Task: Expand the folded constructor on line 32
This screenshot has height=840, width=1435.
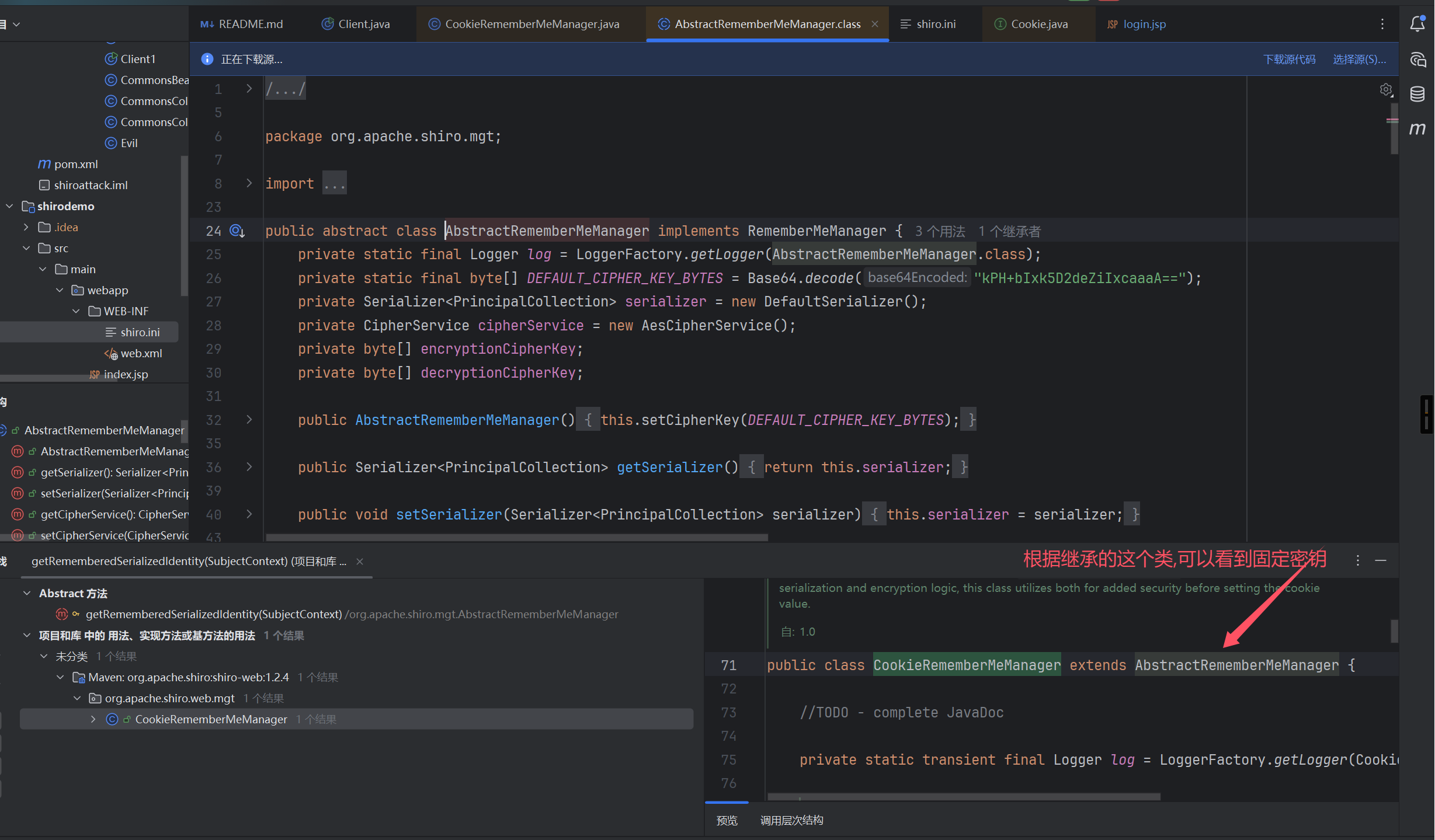Action: pos(249,420)
